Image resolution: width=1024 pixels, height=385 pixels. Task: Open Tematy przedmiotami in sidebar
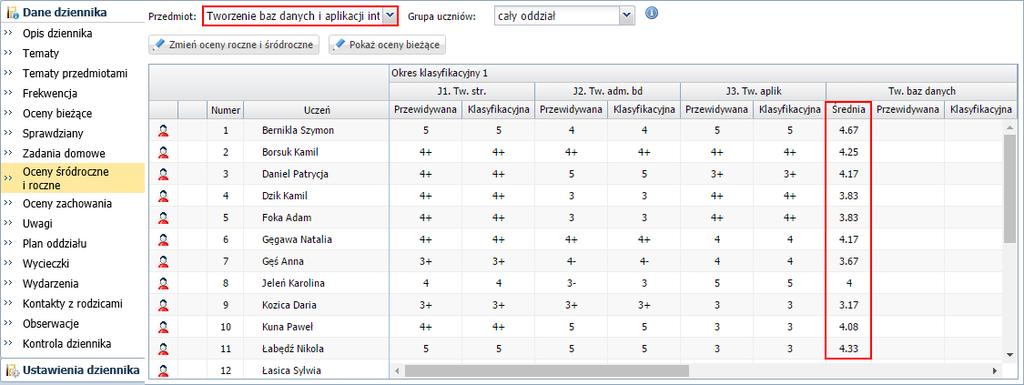[75, 74]
